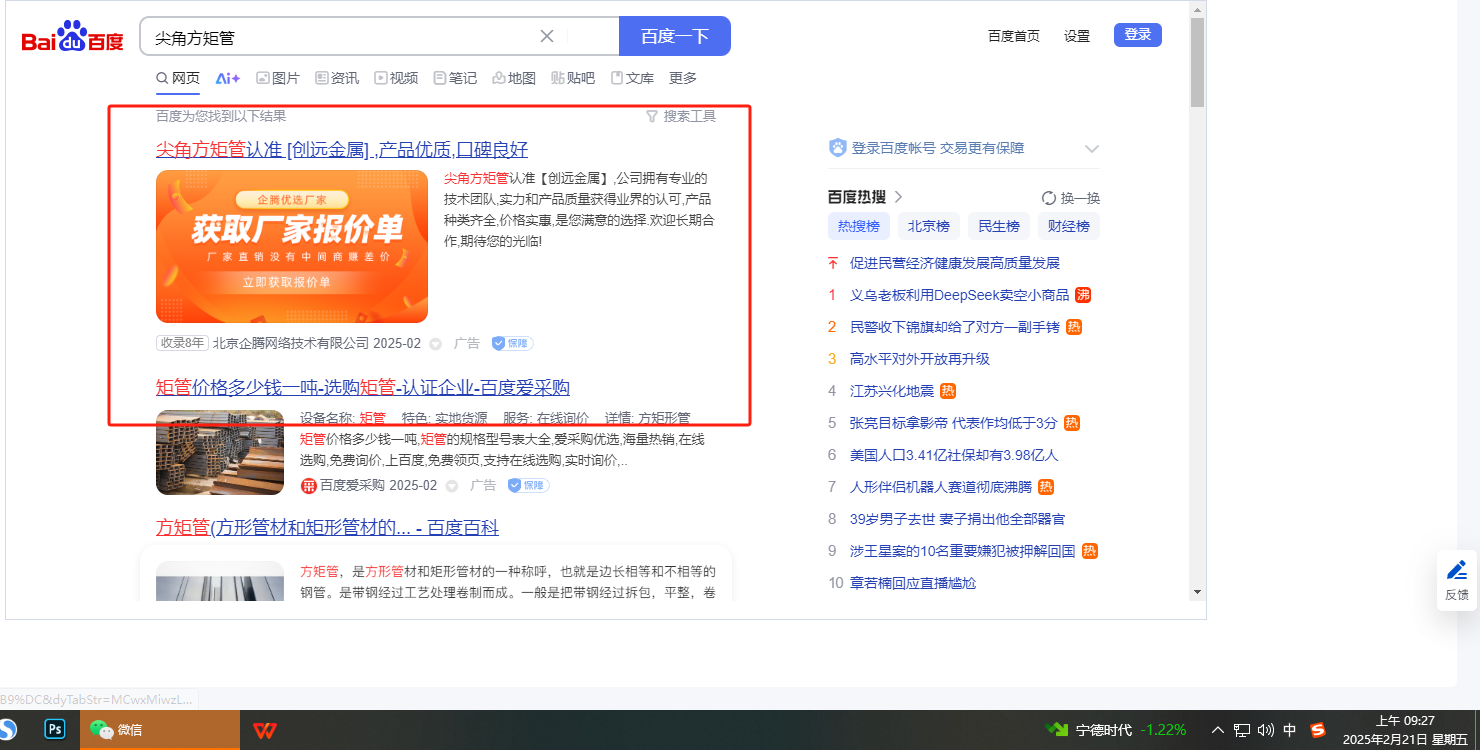
Task: Click the Sogou input method tray icon
Action: pyautogui.click(x=1318, y=730)
